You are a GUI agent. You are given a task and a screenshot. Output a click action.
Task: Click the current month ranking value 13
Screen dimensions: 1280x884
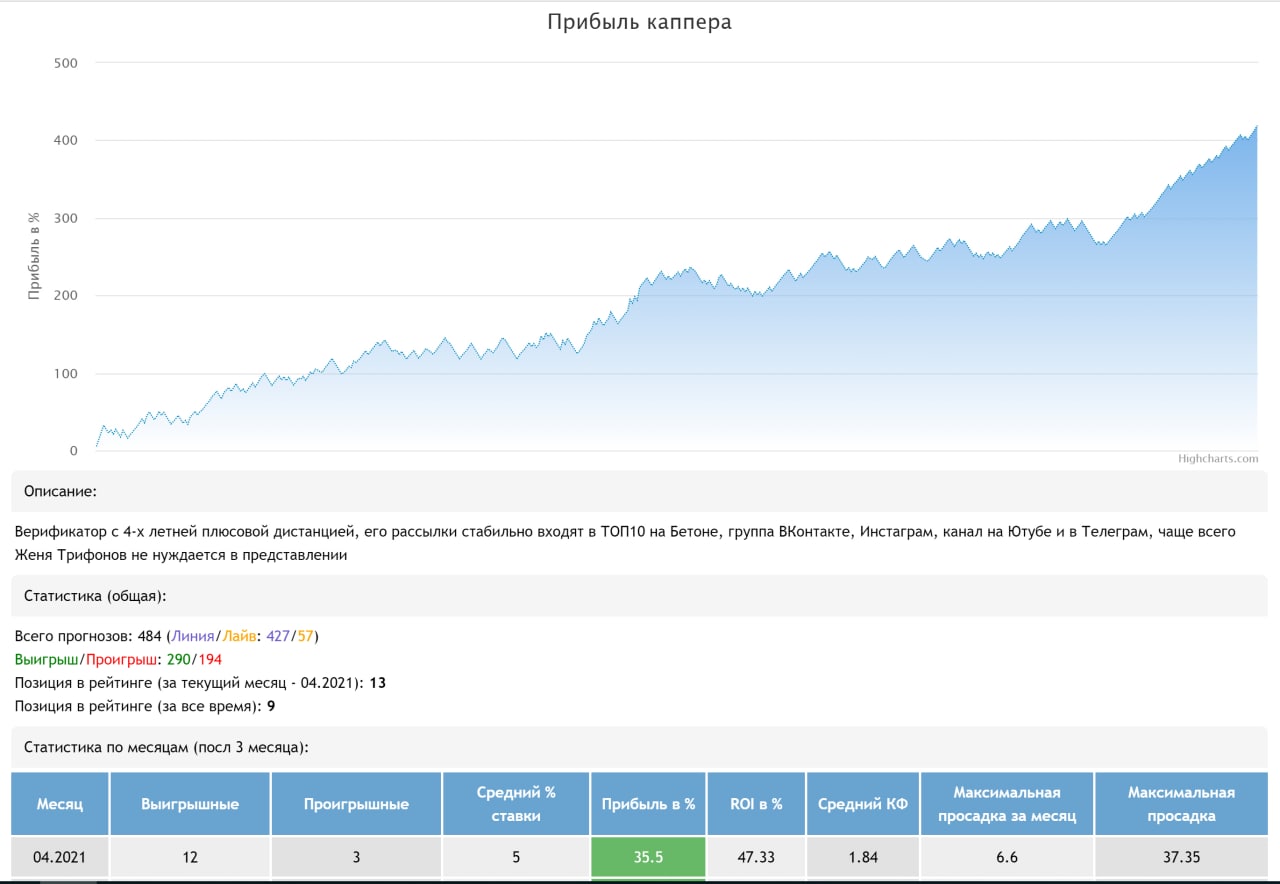pos(377,683)
